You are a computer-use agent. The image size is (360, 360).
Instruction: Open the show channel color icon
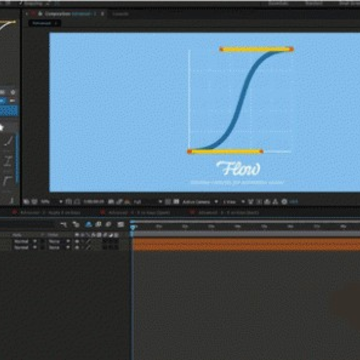coord(127,202)
